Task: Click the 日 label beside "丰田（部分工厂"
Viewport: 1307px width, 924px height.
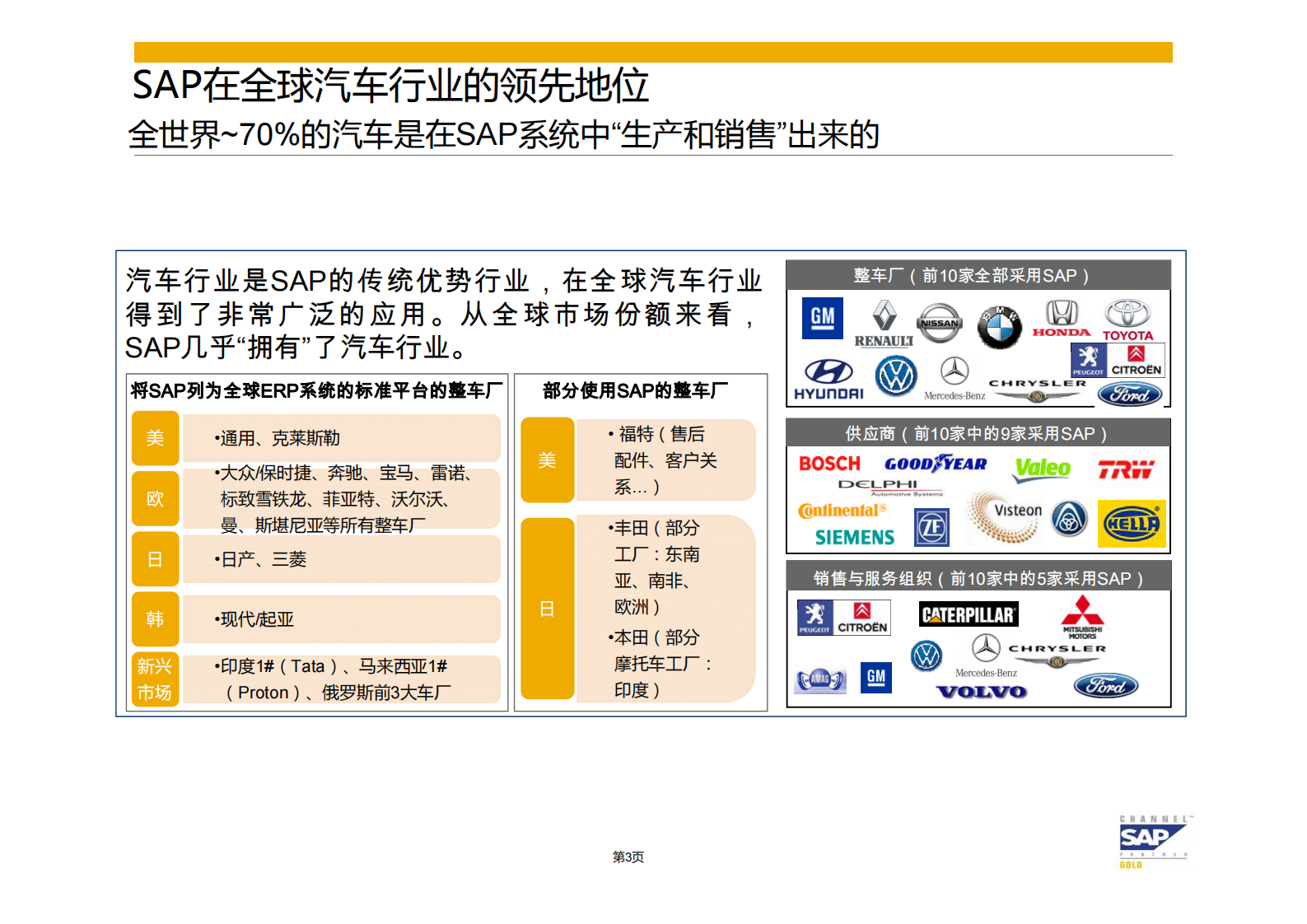Action: (547, 609)
